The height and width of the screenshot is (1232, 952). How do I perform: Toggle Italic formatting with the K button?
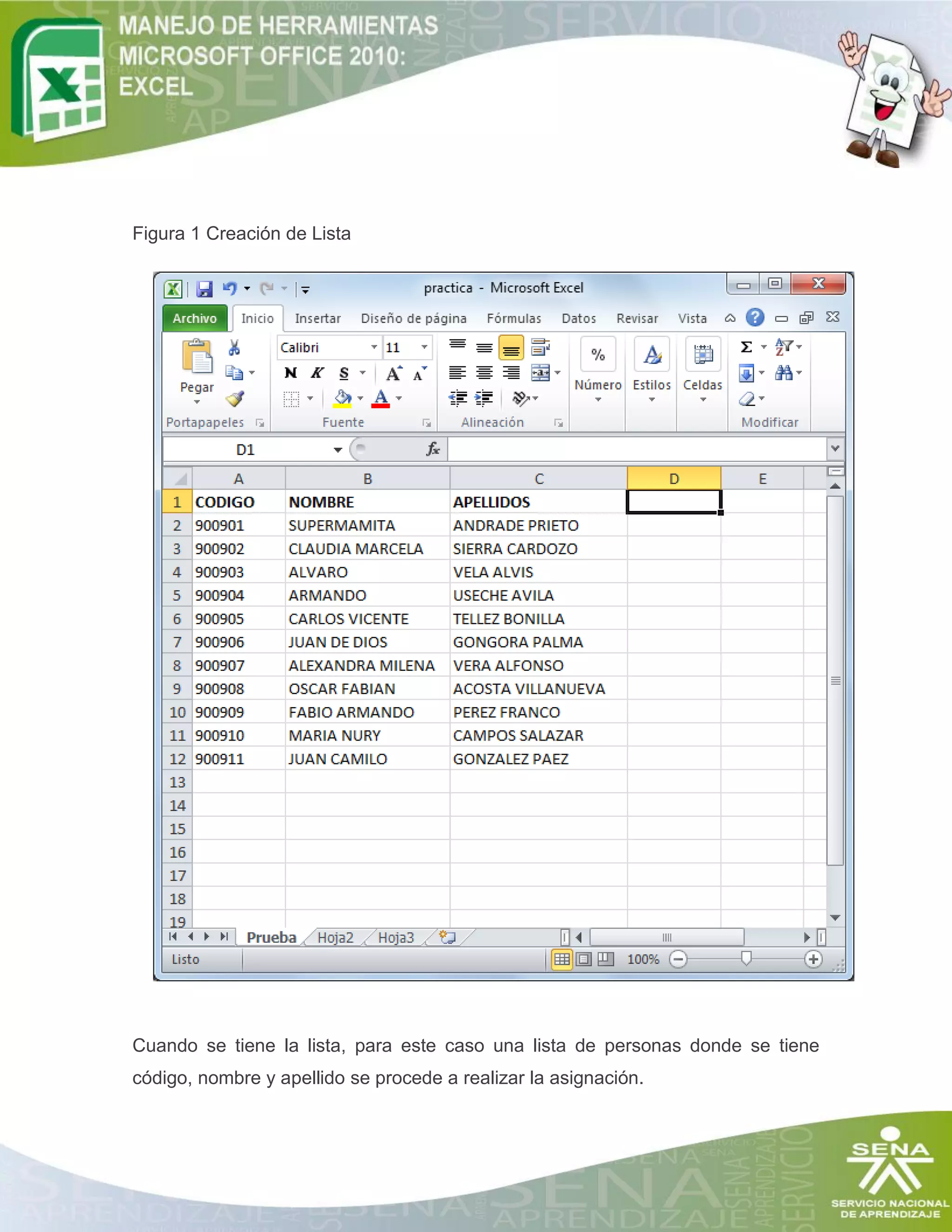[x=317, y=373]
